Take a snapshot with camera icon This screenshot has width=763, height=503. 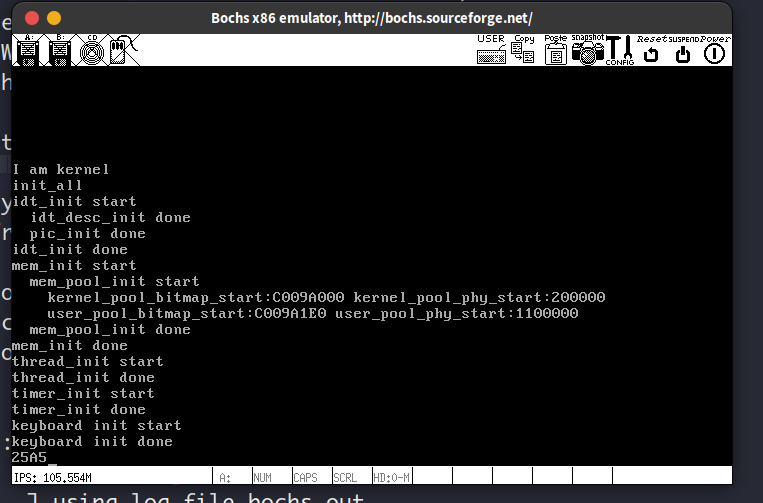pyautogui.click(x=587, y=50)
